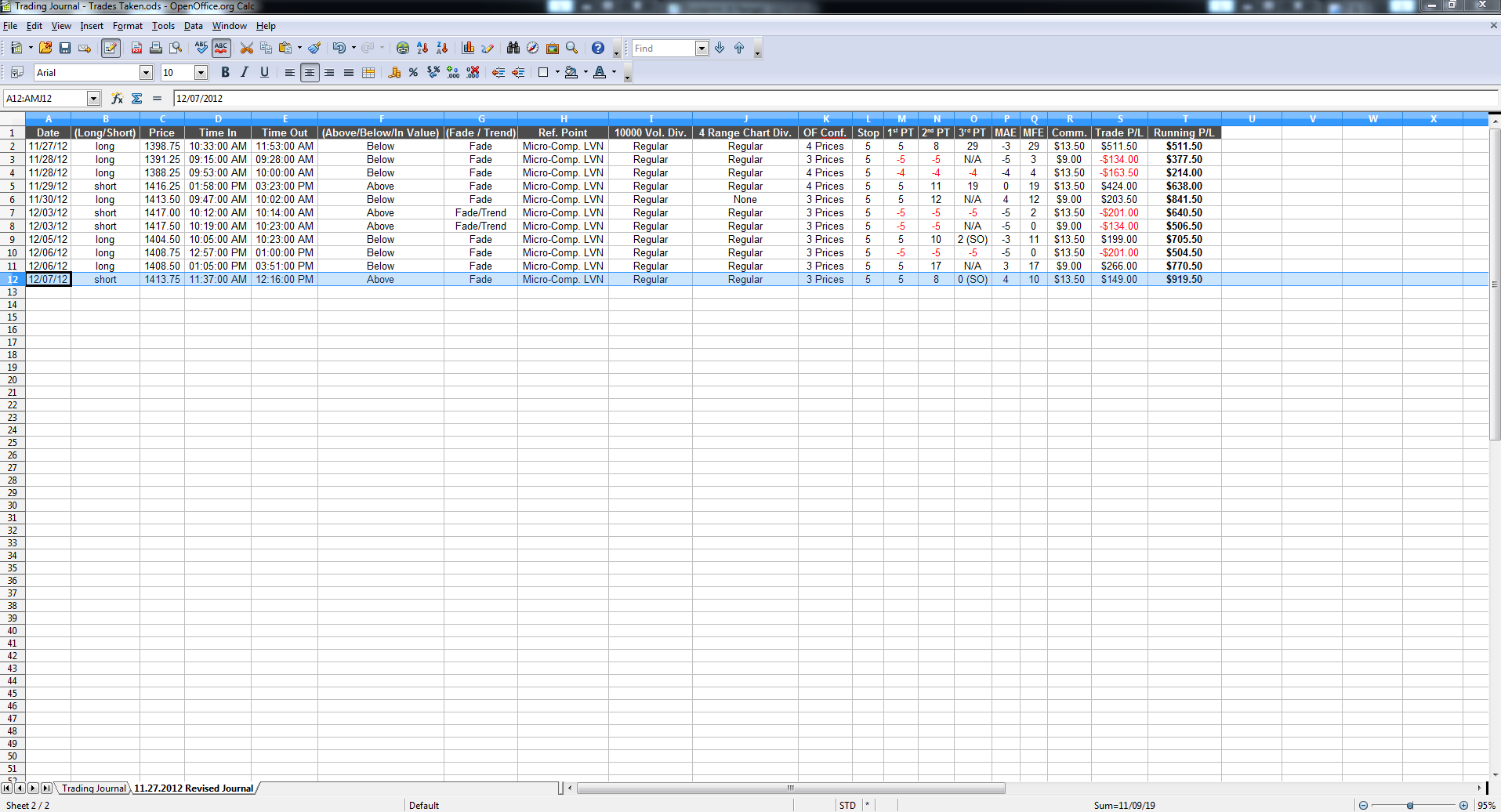This screenshot has height=812, width=1501.
Task: Open Page Preview
Action: pyautogui.click(x=176, y=48)
